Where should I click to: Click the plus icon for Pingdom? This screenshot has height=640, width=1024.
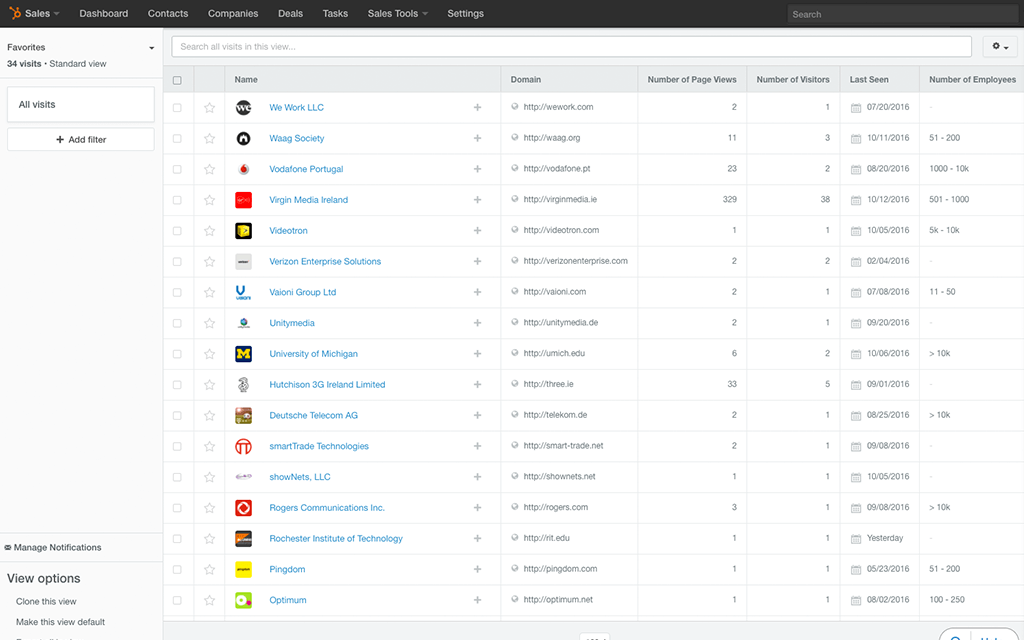[x=477, y=569]
